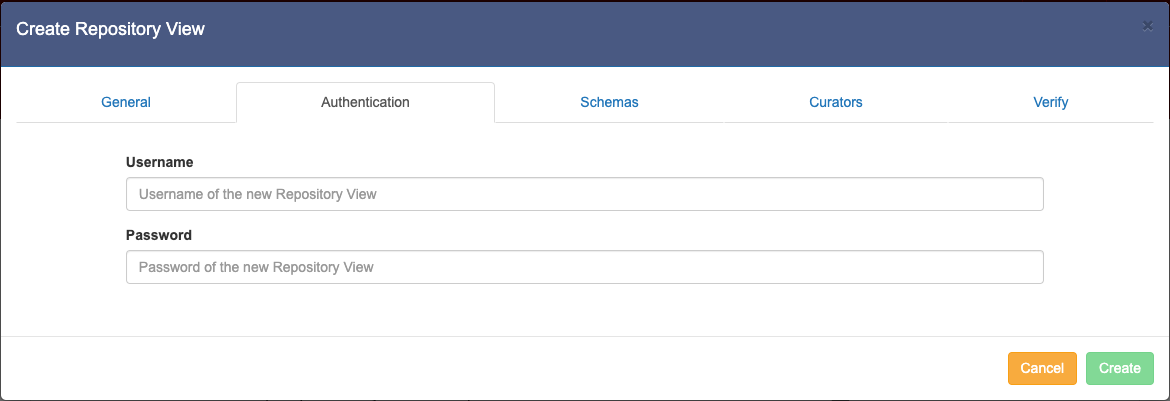1170x401 pixels.
Task: Click the Password field label
Action: coord(159,235)
